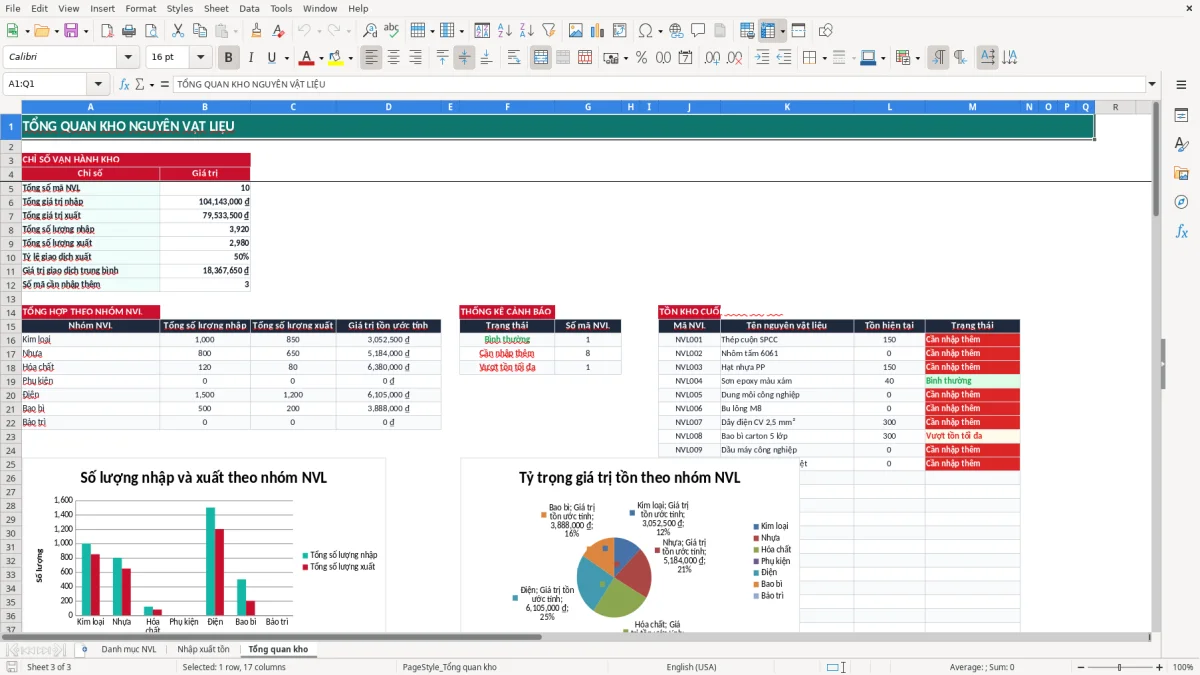The image size is (1200, 675).
Task: Click the Insert Comment icon
Action: click(x=698, y=31)
